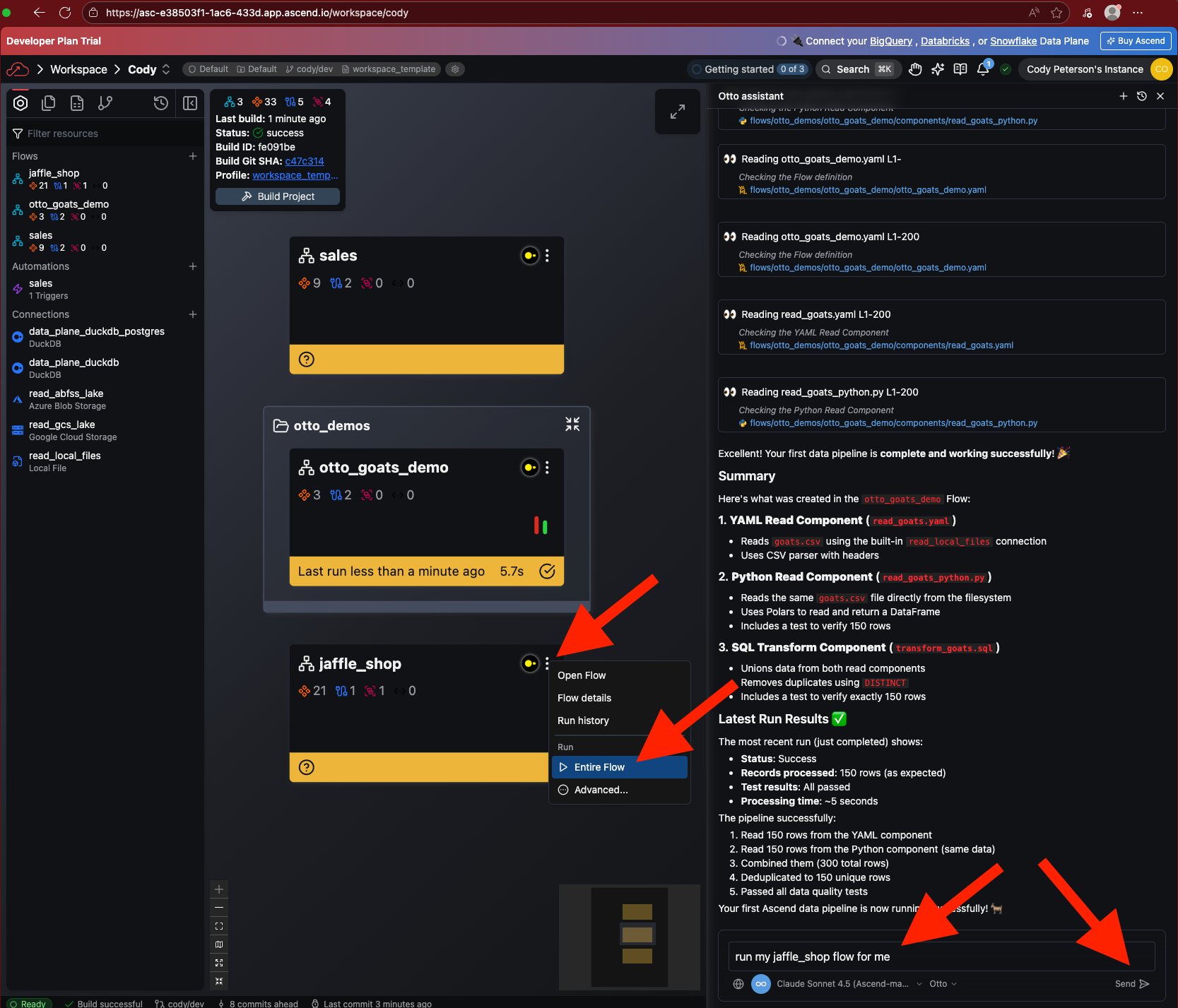Click the green status check icon

[1006, 69]
